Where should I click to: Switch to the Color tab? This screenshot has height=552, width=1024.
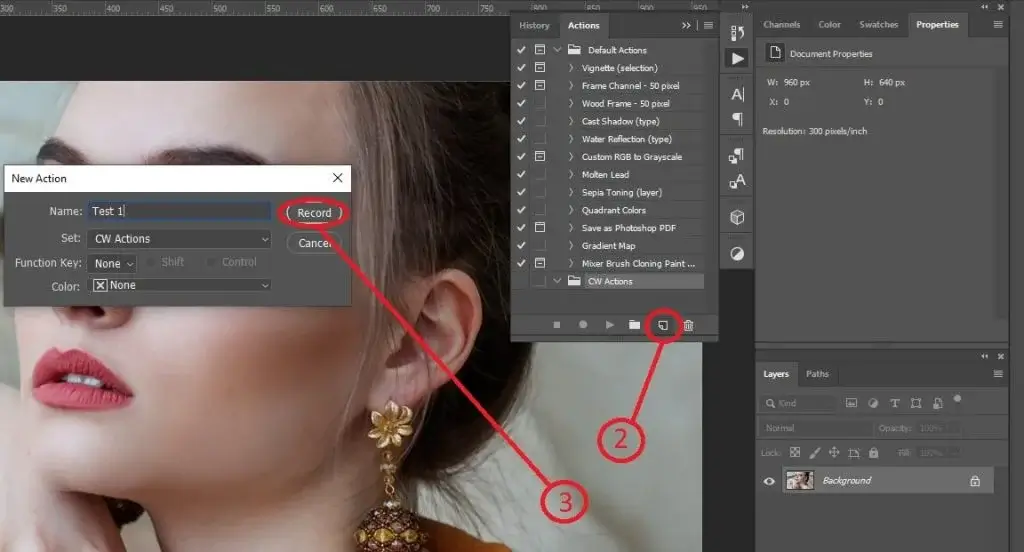pyautogui.click(x=829, y=24)
